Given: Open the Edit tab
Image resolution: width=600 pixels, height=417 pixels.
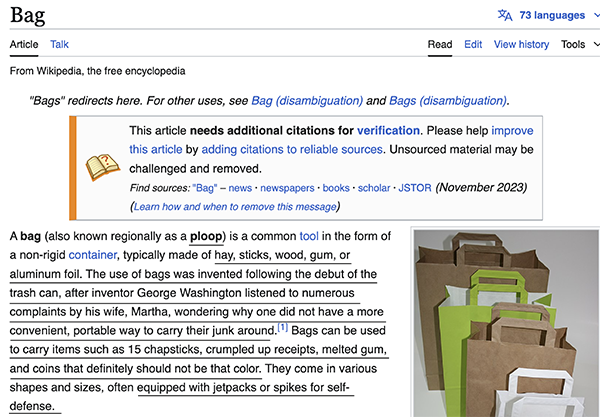Looking at the screenshot, I should click(x=473, y=44).
